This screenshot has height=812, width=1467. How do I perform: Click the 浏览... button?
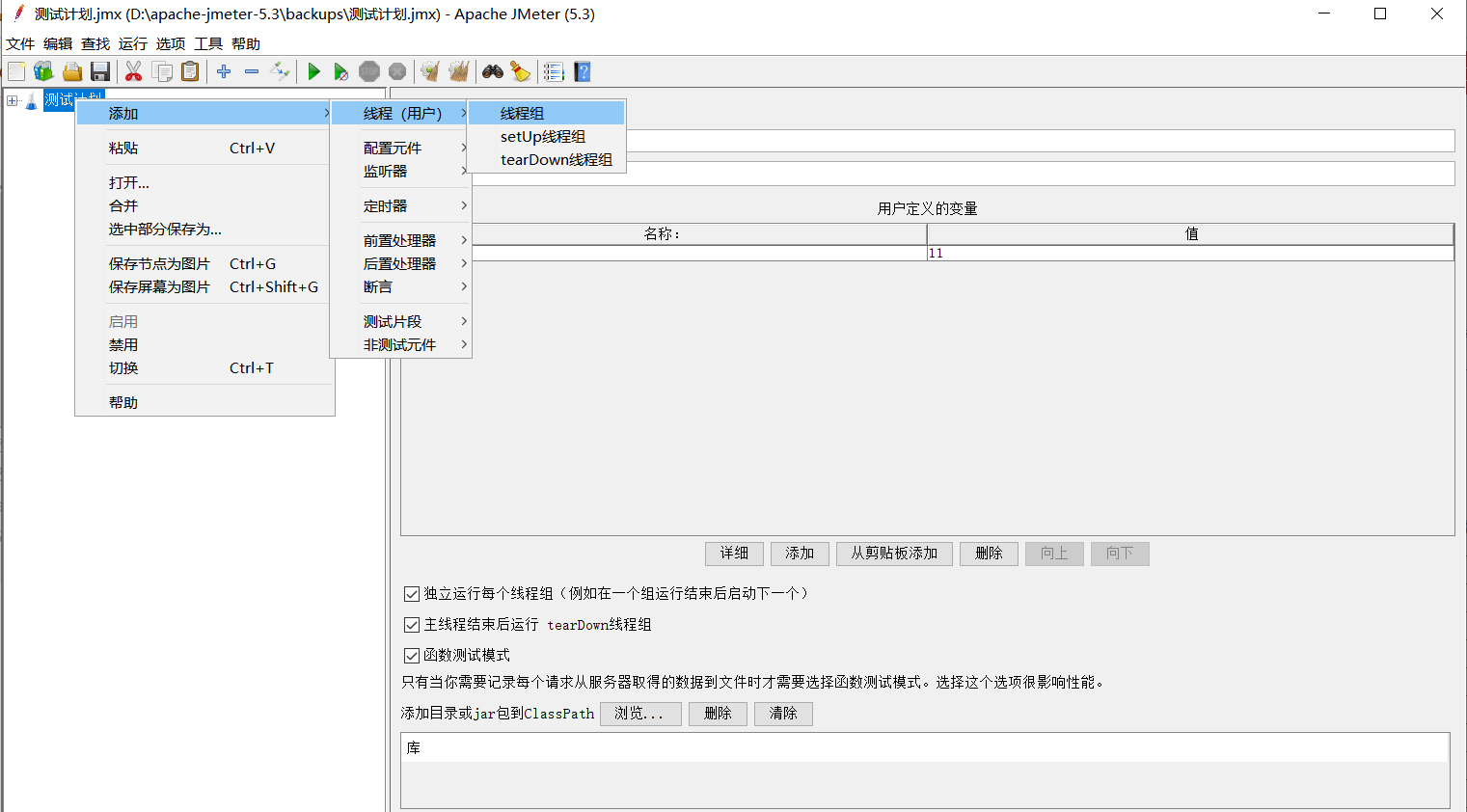coord(640,714)
